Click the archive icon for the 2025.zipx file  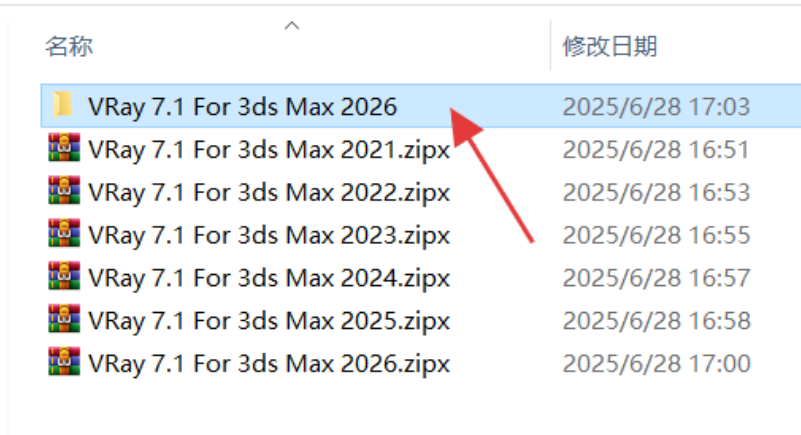64,319
